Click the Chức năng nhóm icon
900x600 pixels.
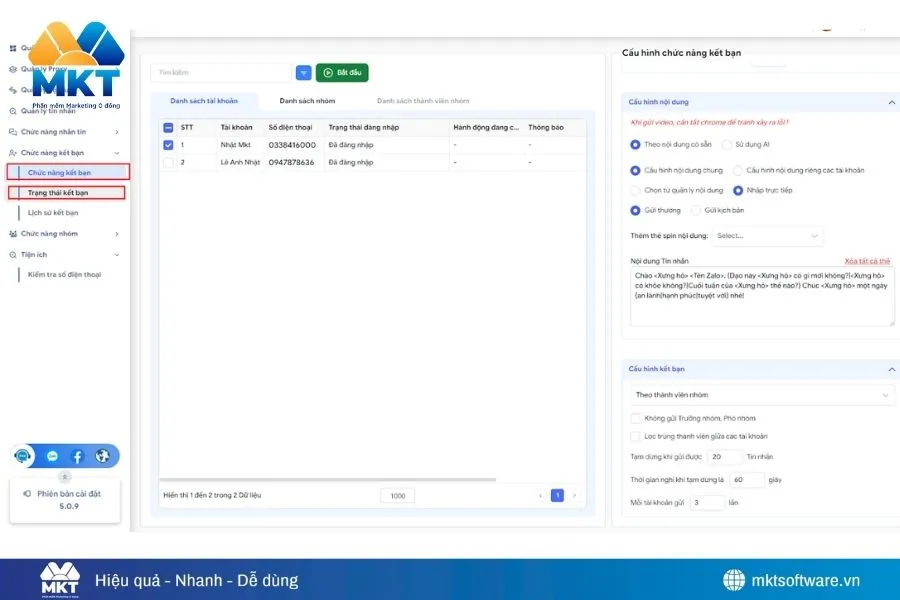(12, 234)
